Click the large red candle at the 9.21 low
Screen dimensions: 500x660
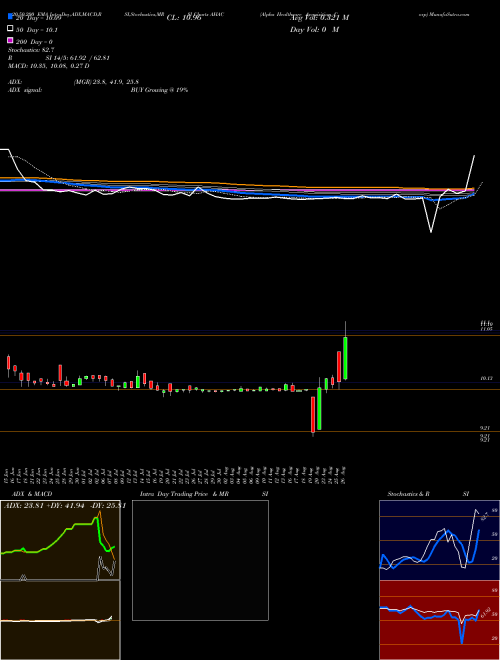(x=313, y=415)
